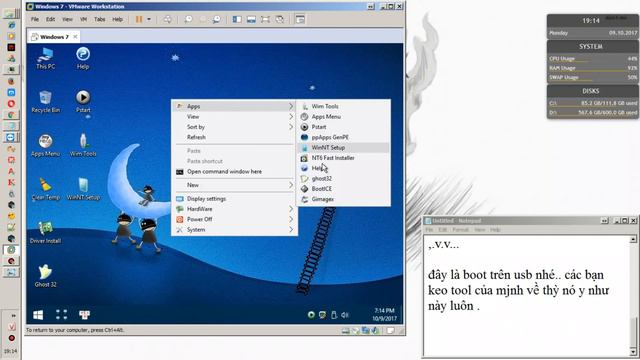Click the volume speaker icon in guest tray
640x360 pixels.
coord(345,315)
